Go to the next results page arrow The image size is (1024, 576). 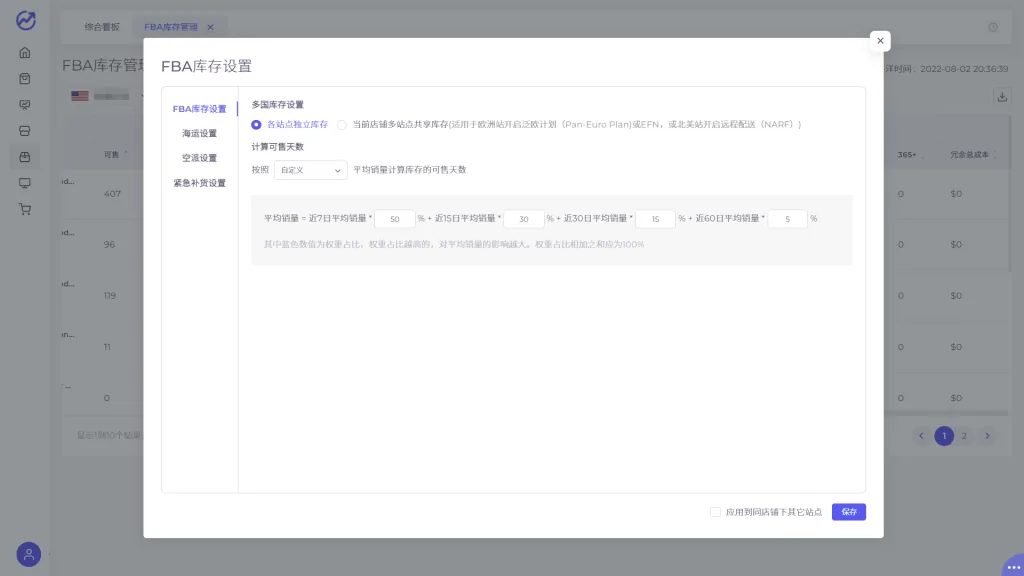[x=987, y=436]
